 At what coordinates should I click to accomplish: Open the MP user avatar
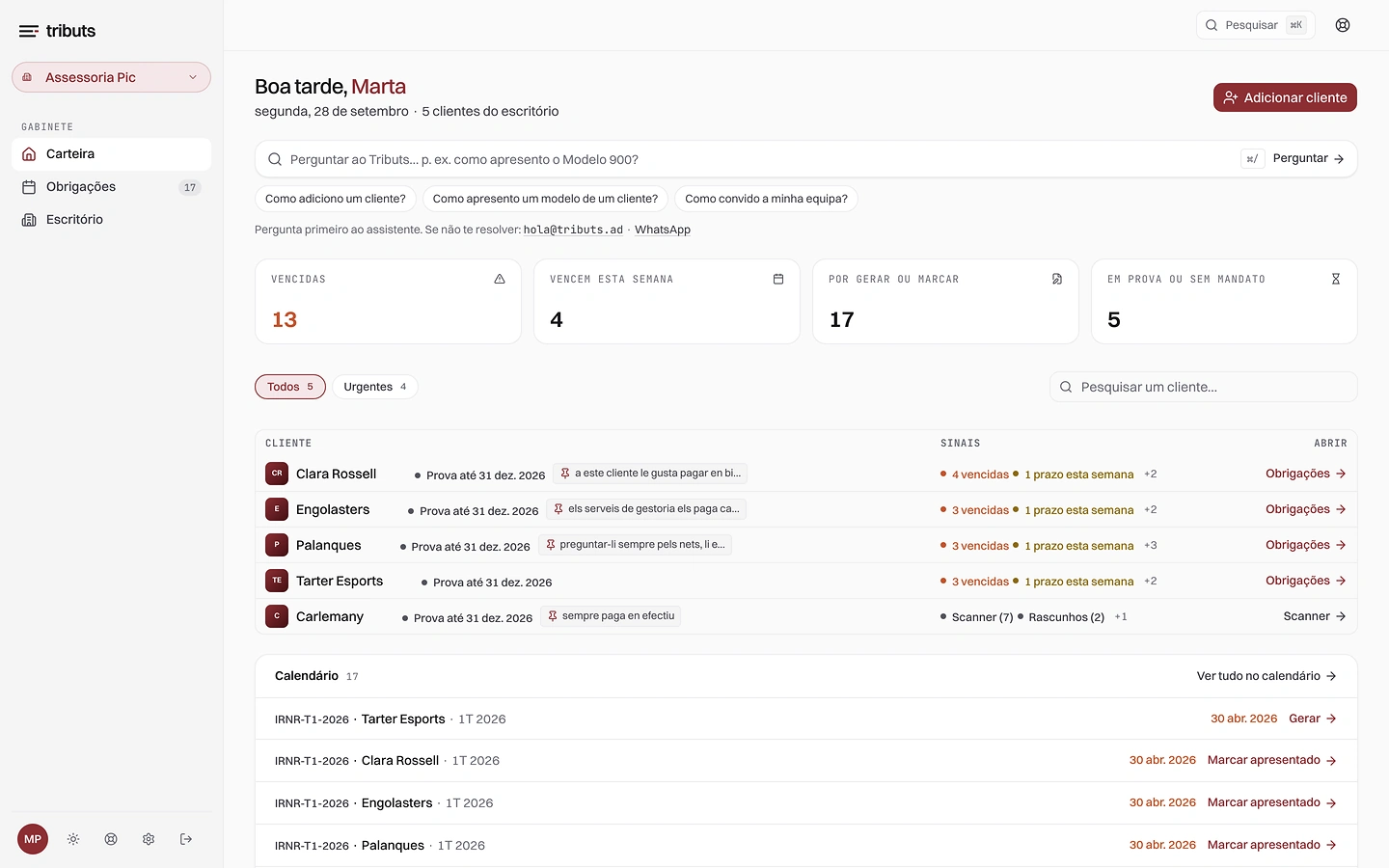[33, 839]
